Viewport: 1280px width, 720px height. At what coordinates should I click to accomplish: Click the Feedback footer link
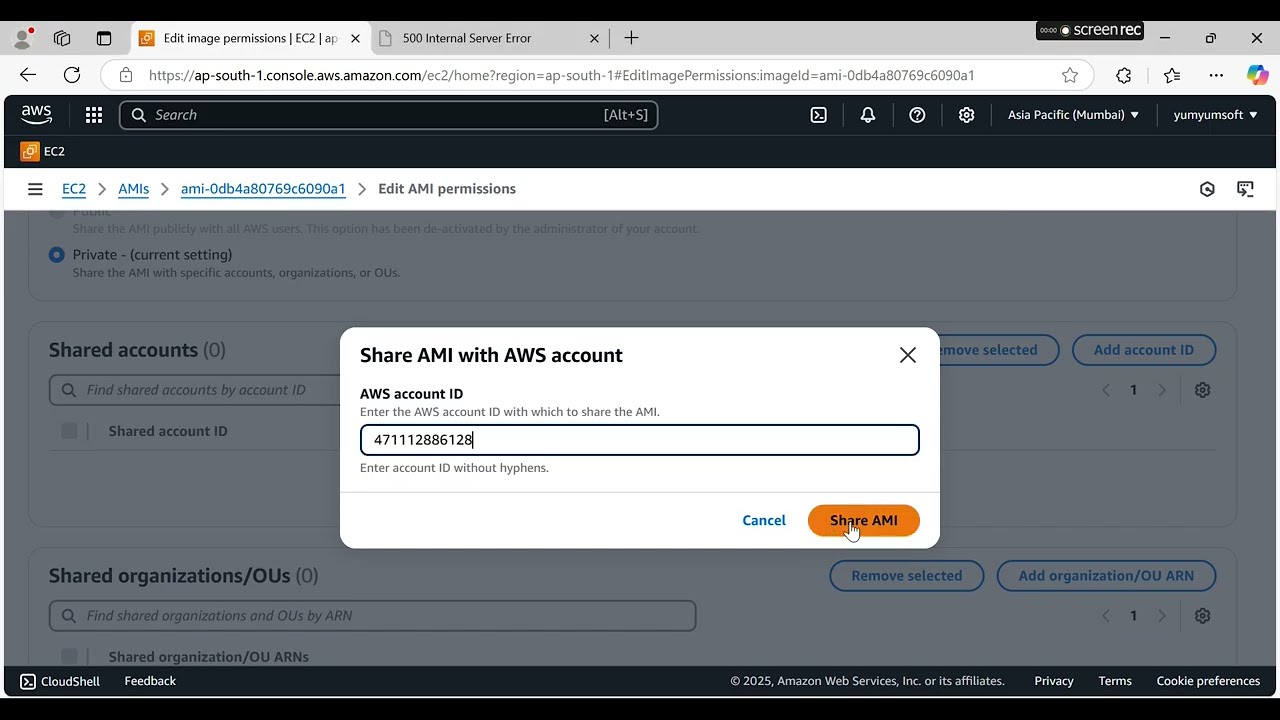coord(150,681)
